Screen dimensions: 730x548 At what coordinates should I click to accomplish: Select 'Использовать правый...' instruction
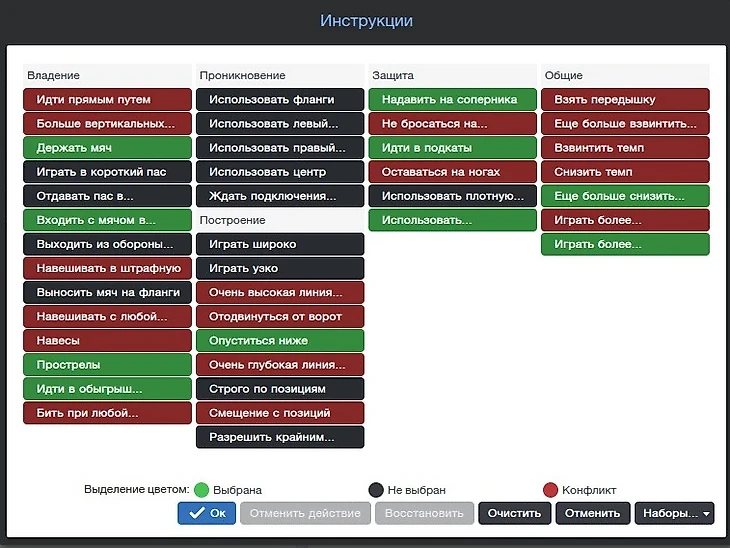tap(280, 148)
